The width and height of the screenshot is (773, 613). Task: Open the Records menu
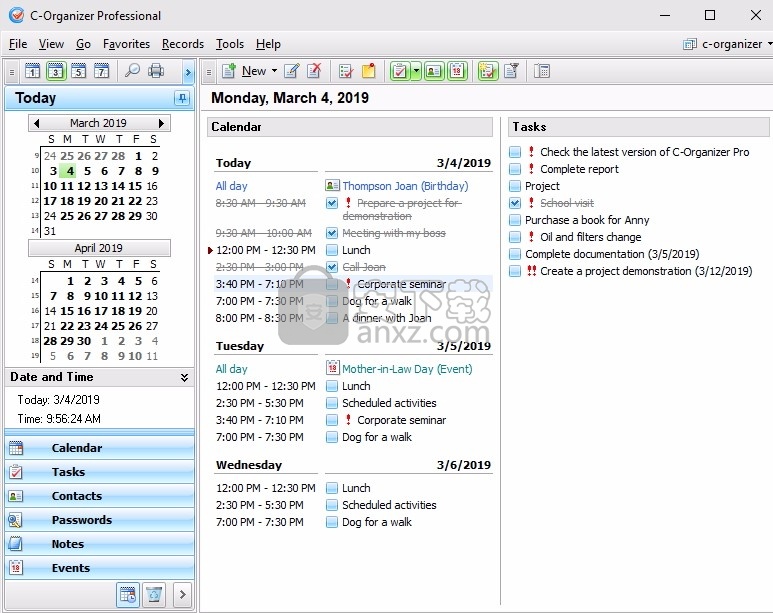(x=182, y=44)
